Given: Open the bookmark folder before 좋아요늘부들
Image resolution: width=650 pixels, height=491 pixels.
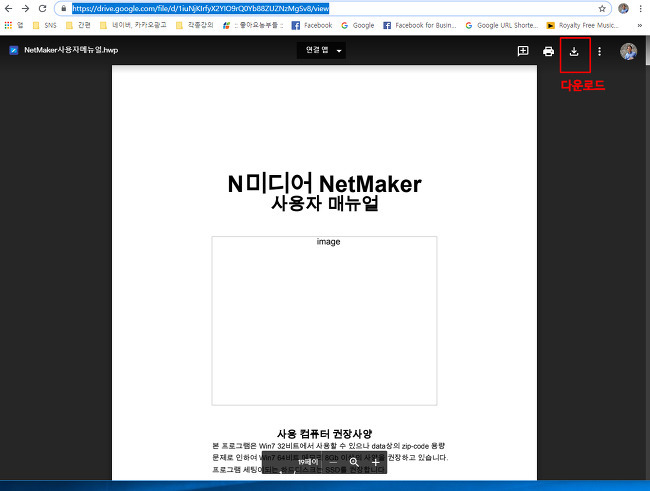Looking at the screenshot, I should click(x=194, y=25).
